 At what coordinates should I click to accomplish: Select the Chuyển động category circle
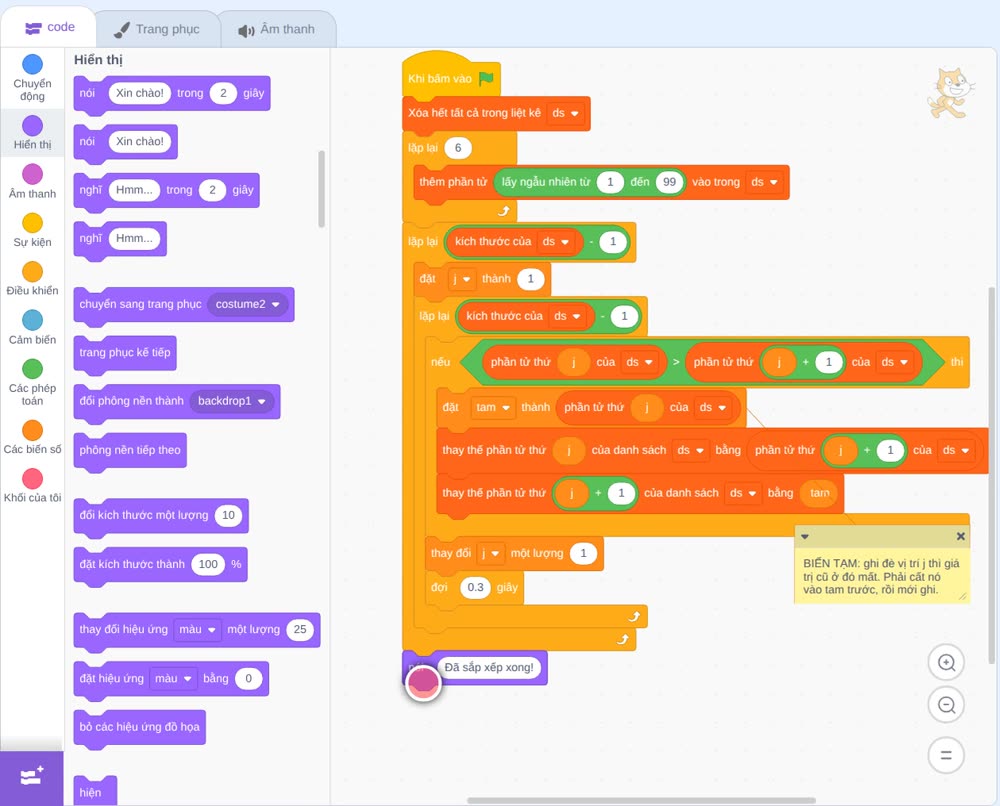(x=33, y=64)
